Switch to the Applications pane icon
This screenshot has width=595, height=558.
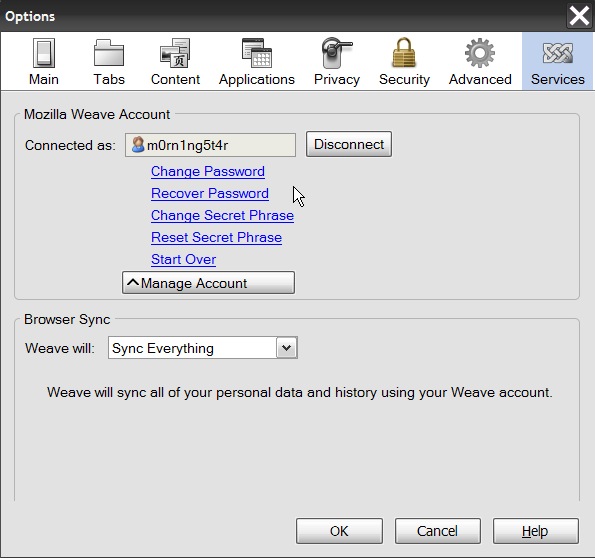pyautogui.click(x=257, y=53)
